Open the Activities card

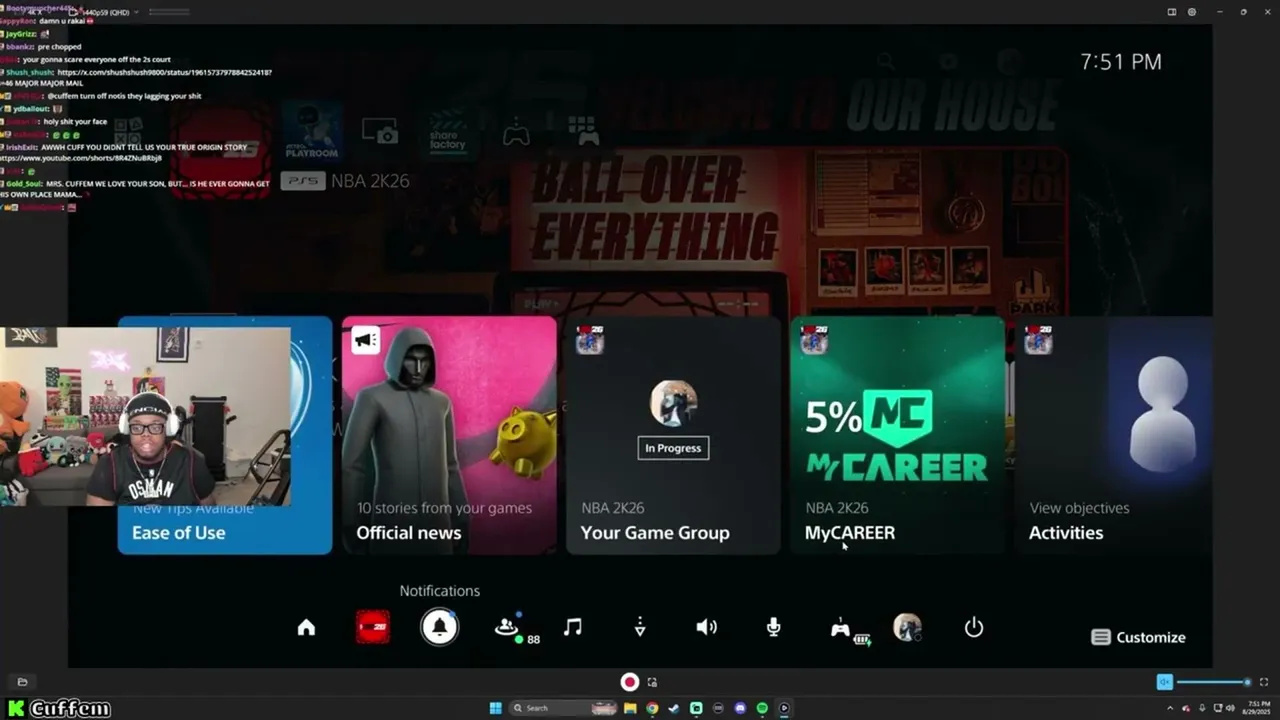[1113, 435]
